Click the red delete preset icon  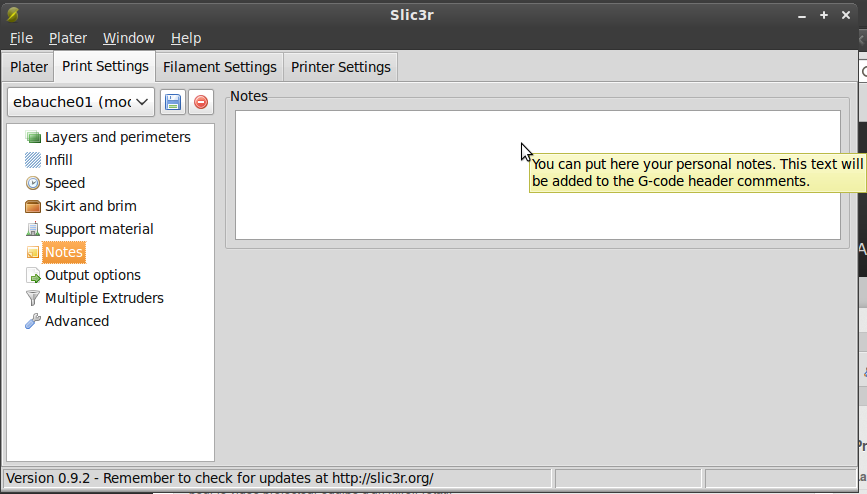201,102
